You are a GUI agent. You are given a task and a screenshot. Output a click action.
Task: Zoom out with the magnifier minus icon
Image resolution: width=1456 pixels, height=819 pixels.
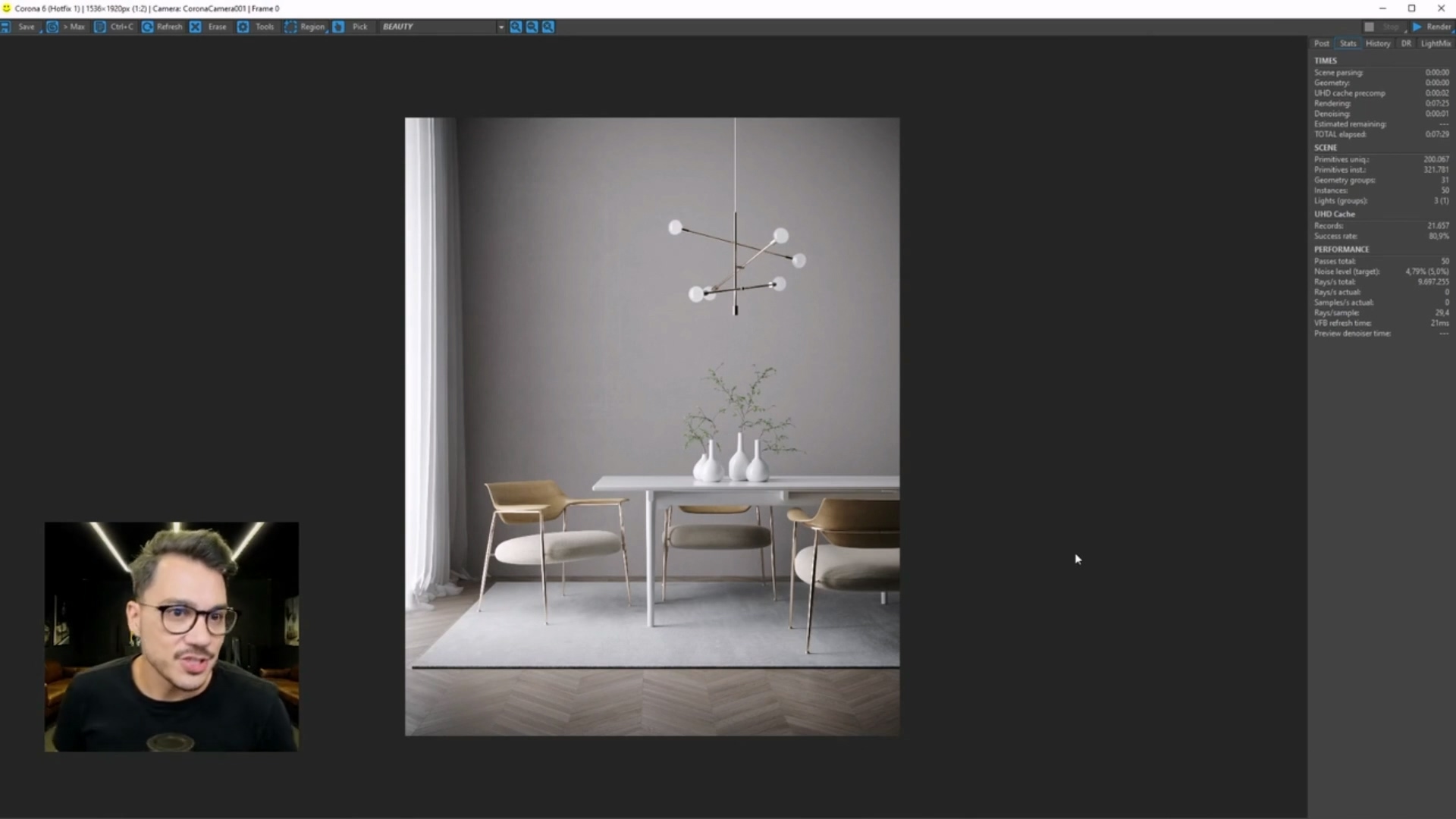click(x=532, y=27)
